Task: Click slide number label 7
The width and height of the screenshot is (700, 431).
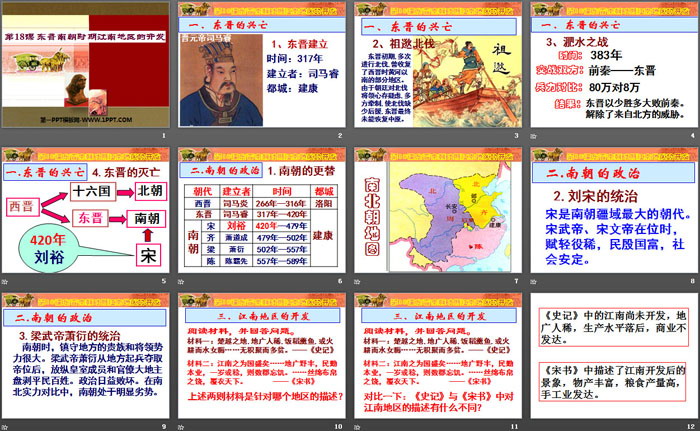Action: click(x=517, y=281)
